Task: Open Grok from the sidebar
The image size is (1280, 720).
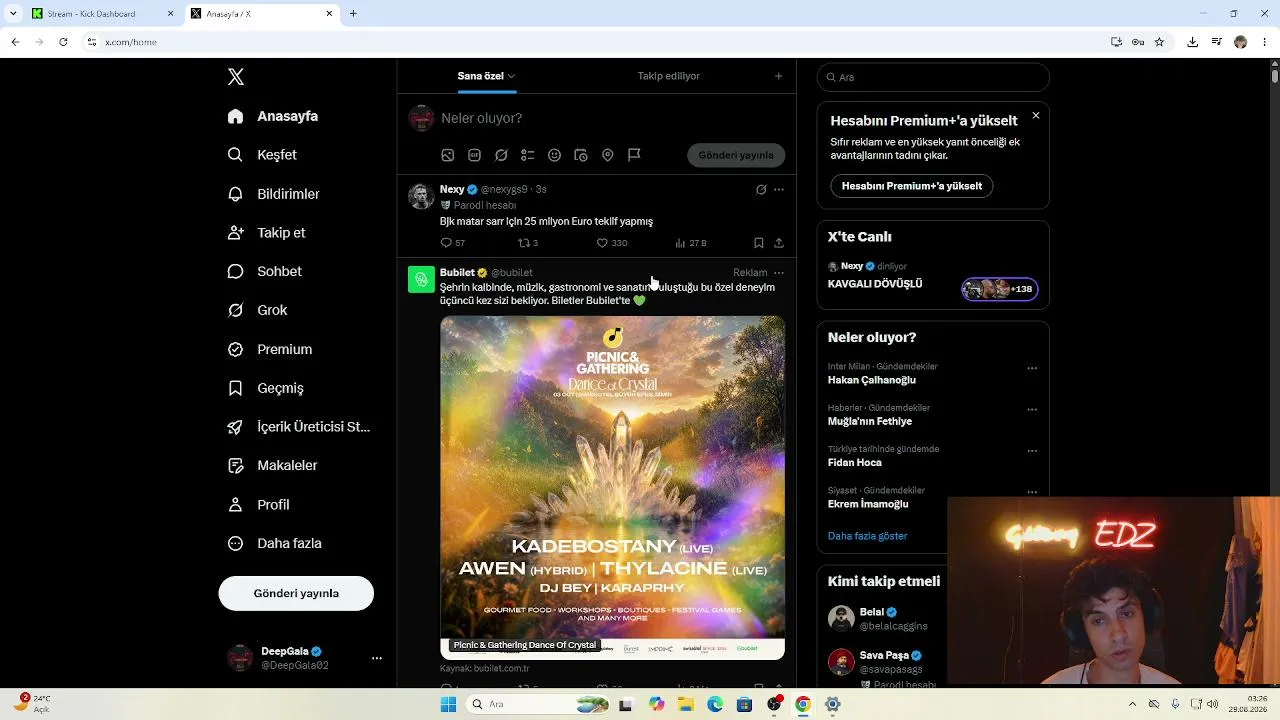Action: click(x=258, y=310)
